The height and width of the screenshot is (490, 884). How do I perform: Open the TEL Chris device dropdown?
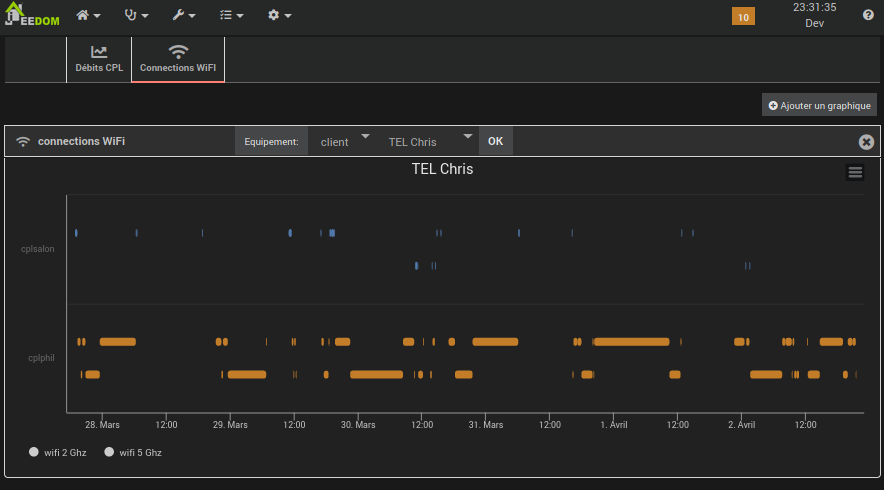[430, 142]
